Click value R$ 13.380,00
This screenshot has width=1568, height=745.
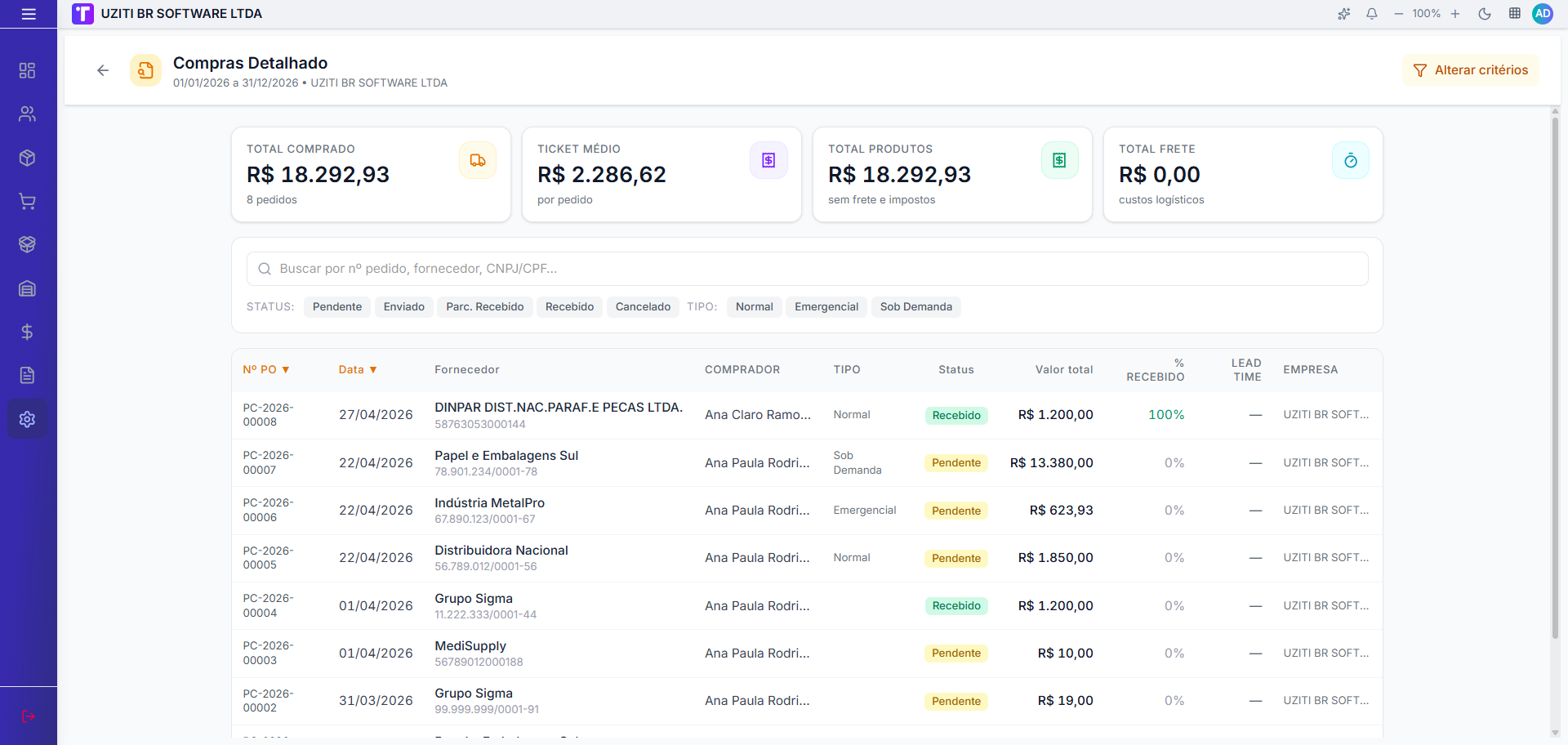click(1051, 463)
